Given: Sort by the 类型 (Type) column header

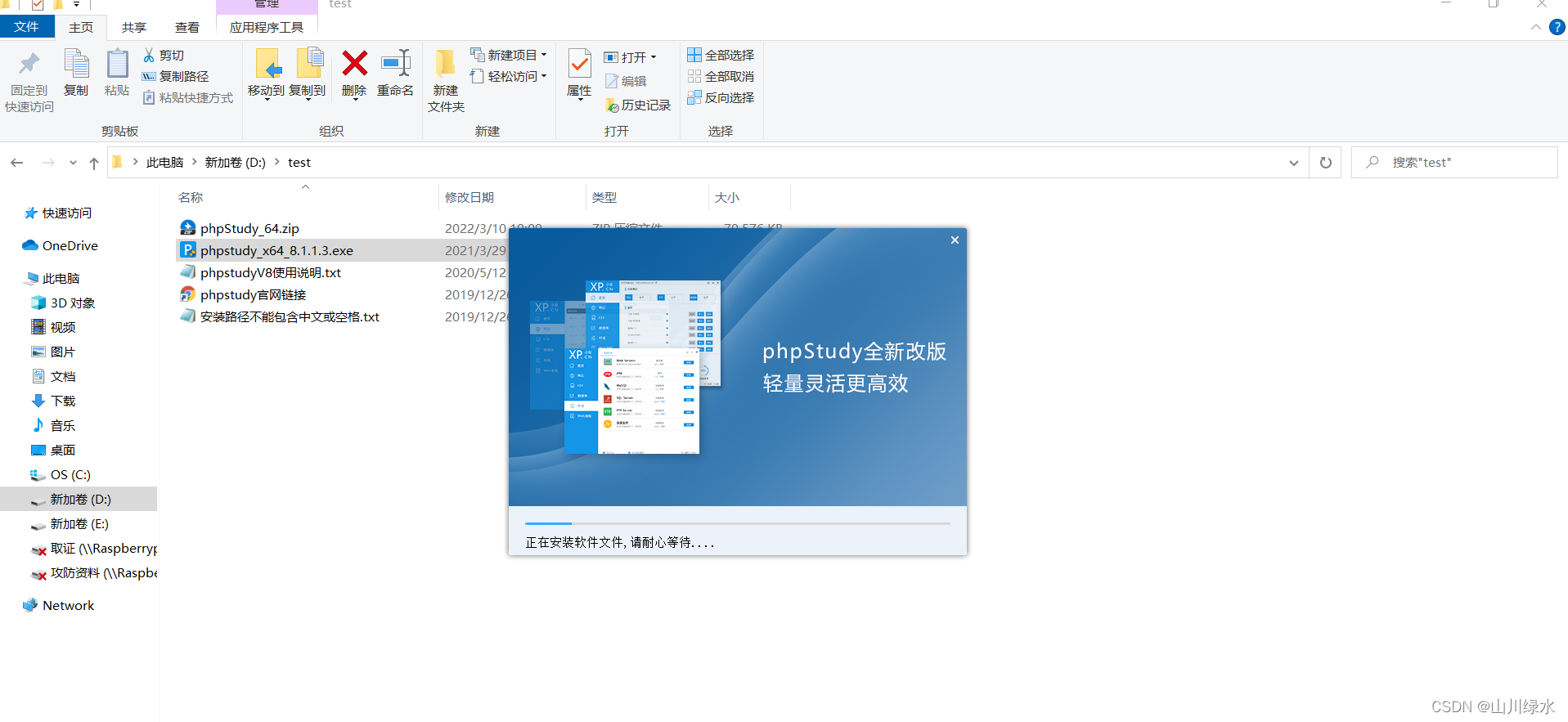Looking at the screenshot, I should tap(604, 197).
